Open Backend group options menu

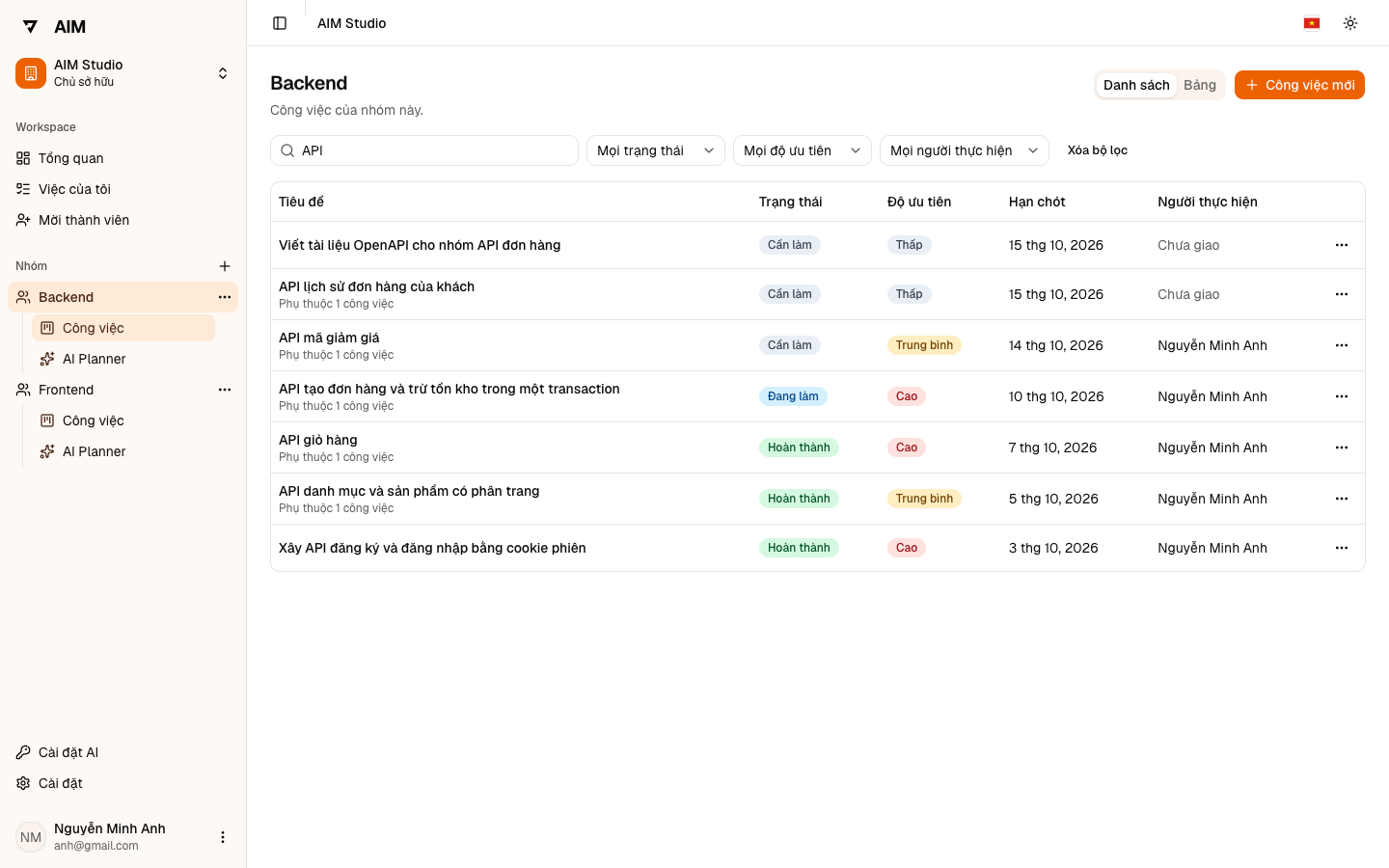(225, 297)
